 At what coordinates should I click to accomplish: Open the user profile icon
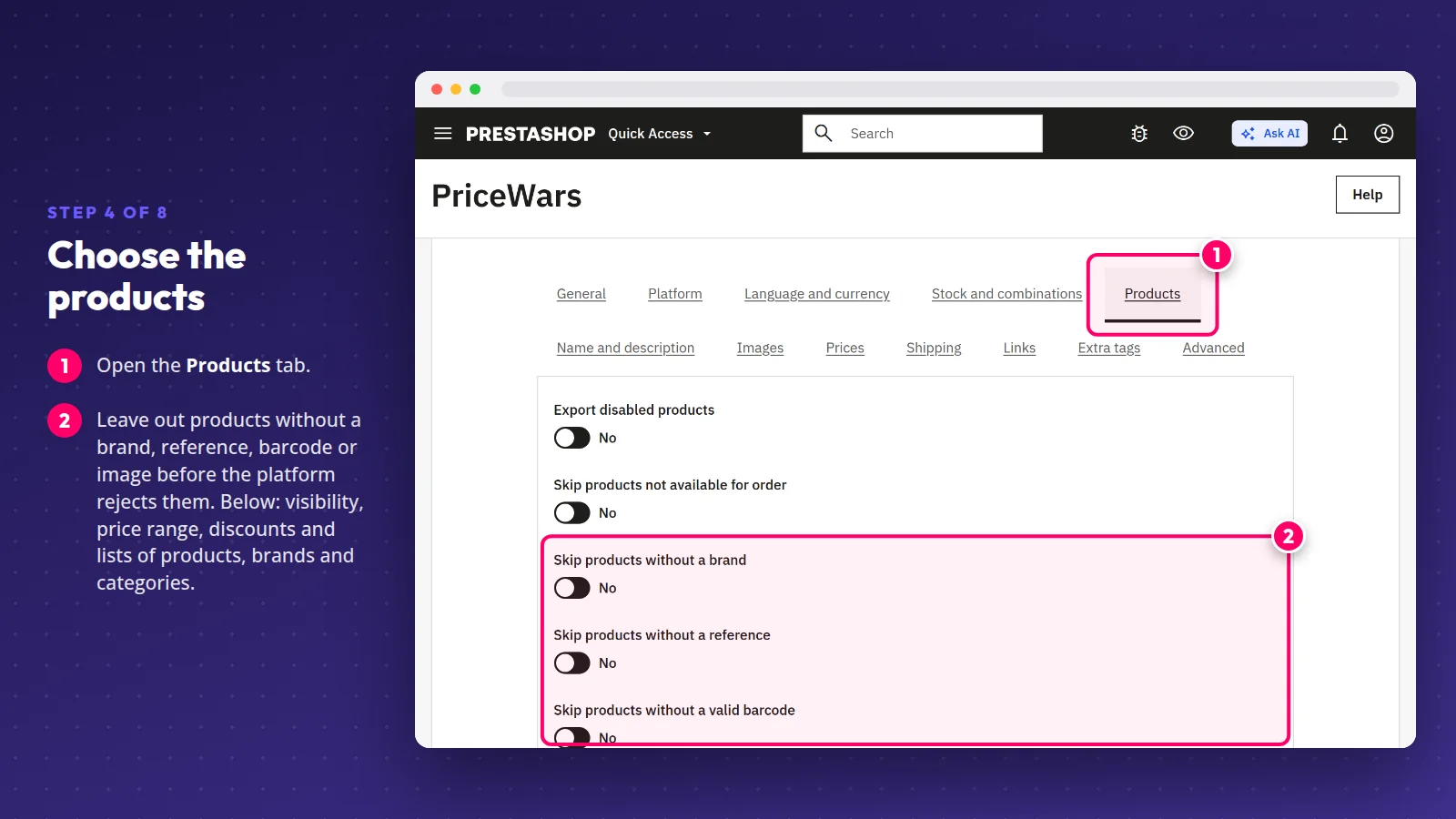pyautogui.click(x=1383, y=134)
